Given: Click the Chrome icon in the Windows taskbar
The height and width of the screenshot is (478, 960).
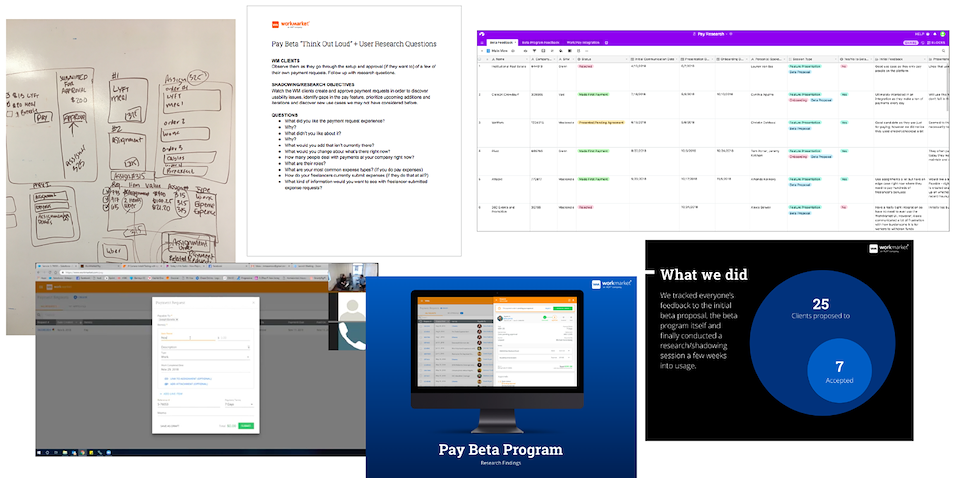Looking at the screenshot, I should pyautogui.click(x=83, y=452).
